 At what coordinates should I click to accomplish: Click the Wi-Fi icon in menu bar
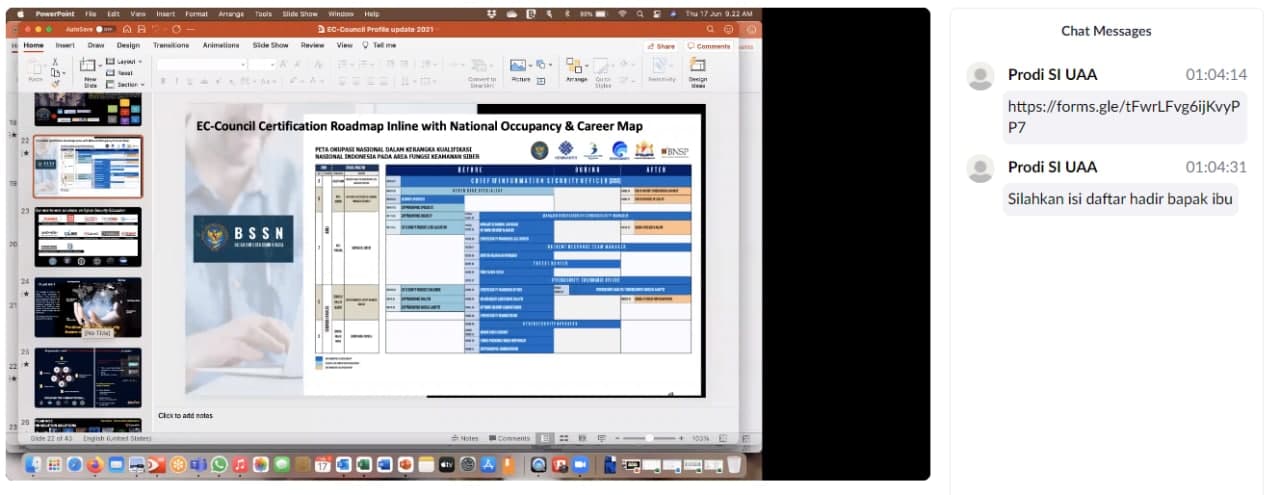[x=622, y=14]
